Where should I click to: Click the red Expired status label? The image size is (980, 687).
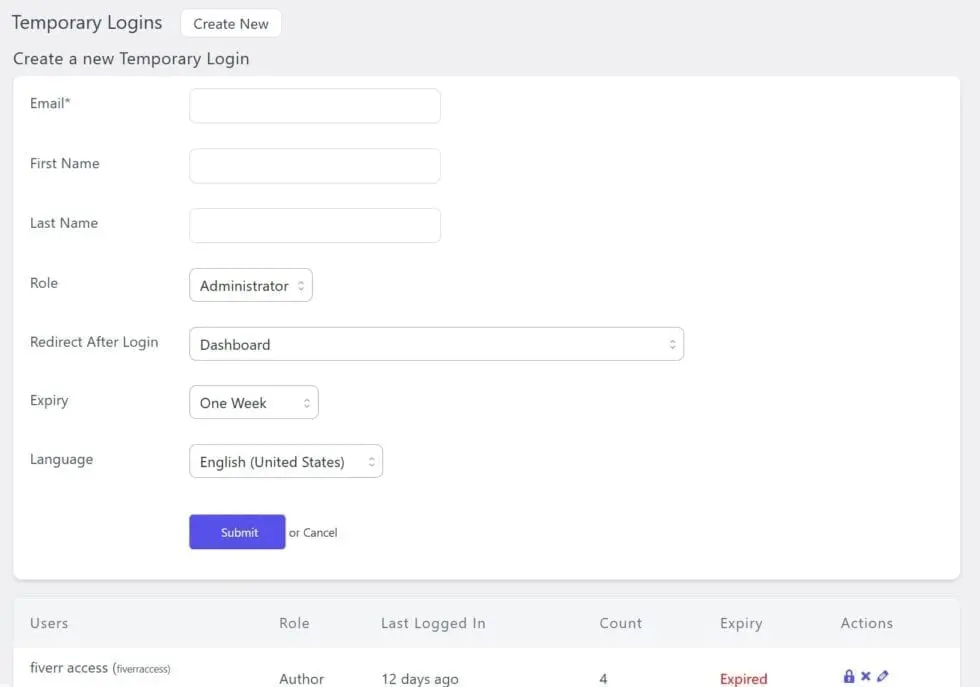pyautogui.click(x=744, y=678)
